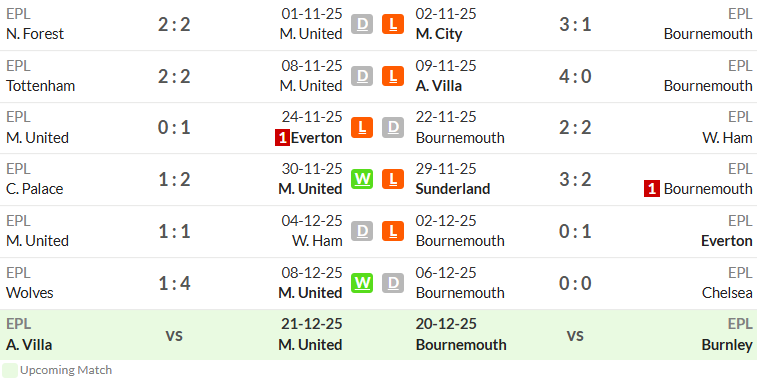Select the Chelsea team name

coord(727,293)
